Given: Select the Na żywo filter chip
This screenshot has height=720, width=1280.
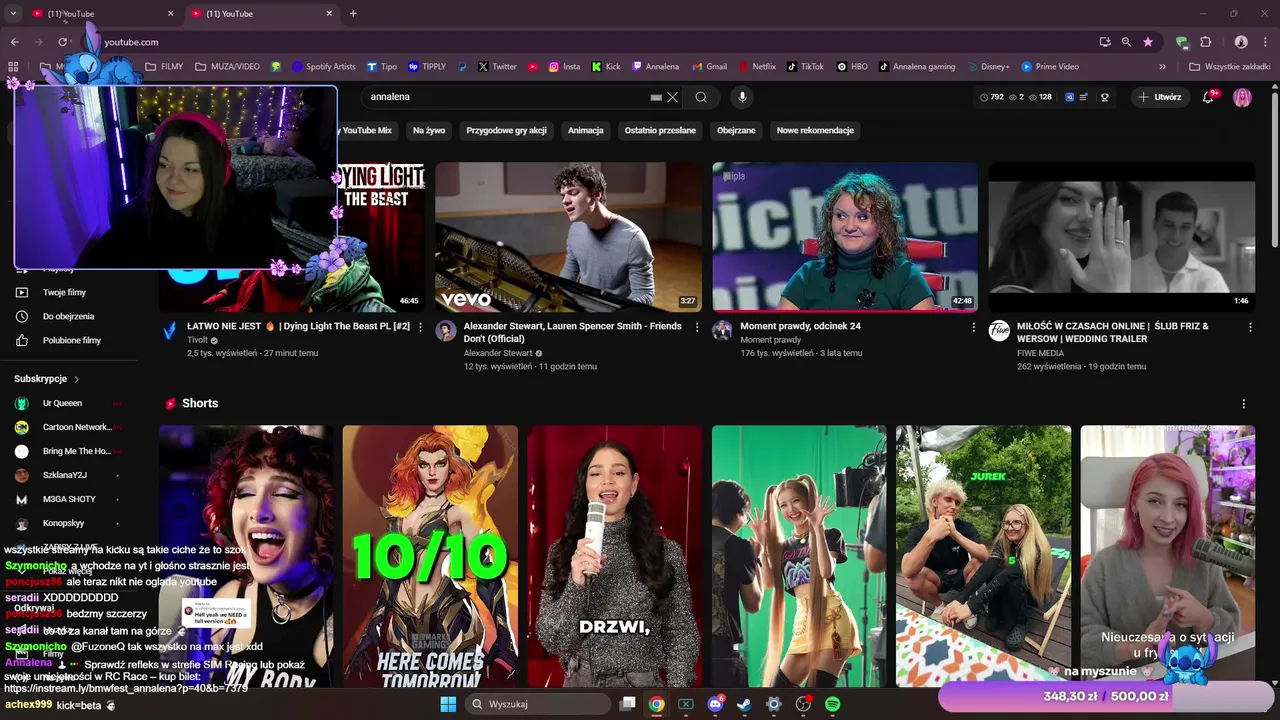Looking at the screenshot, I should click(x=429, y=130).
